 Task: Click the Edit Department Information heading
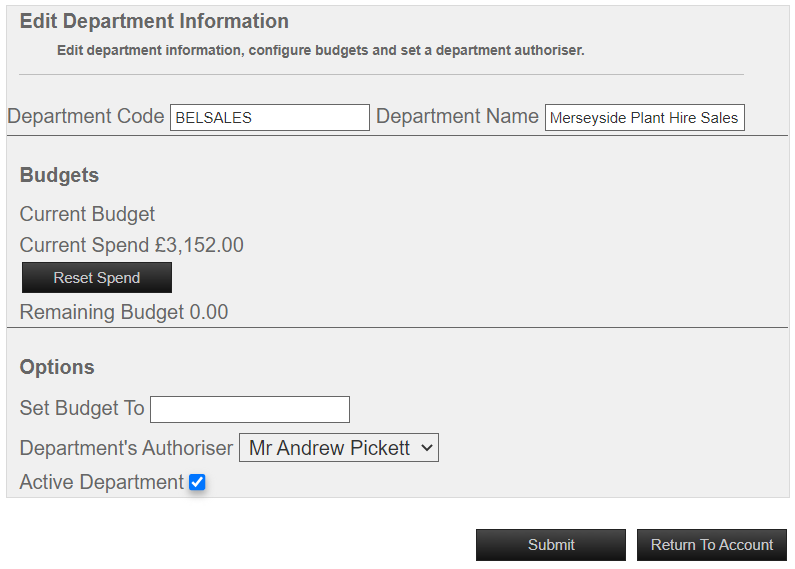(154, 21)
